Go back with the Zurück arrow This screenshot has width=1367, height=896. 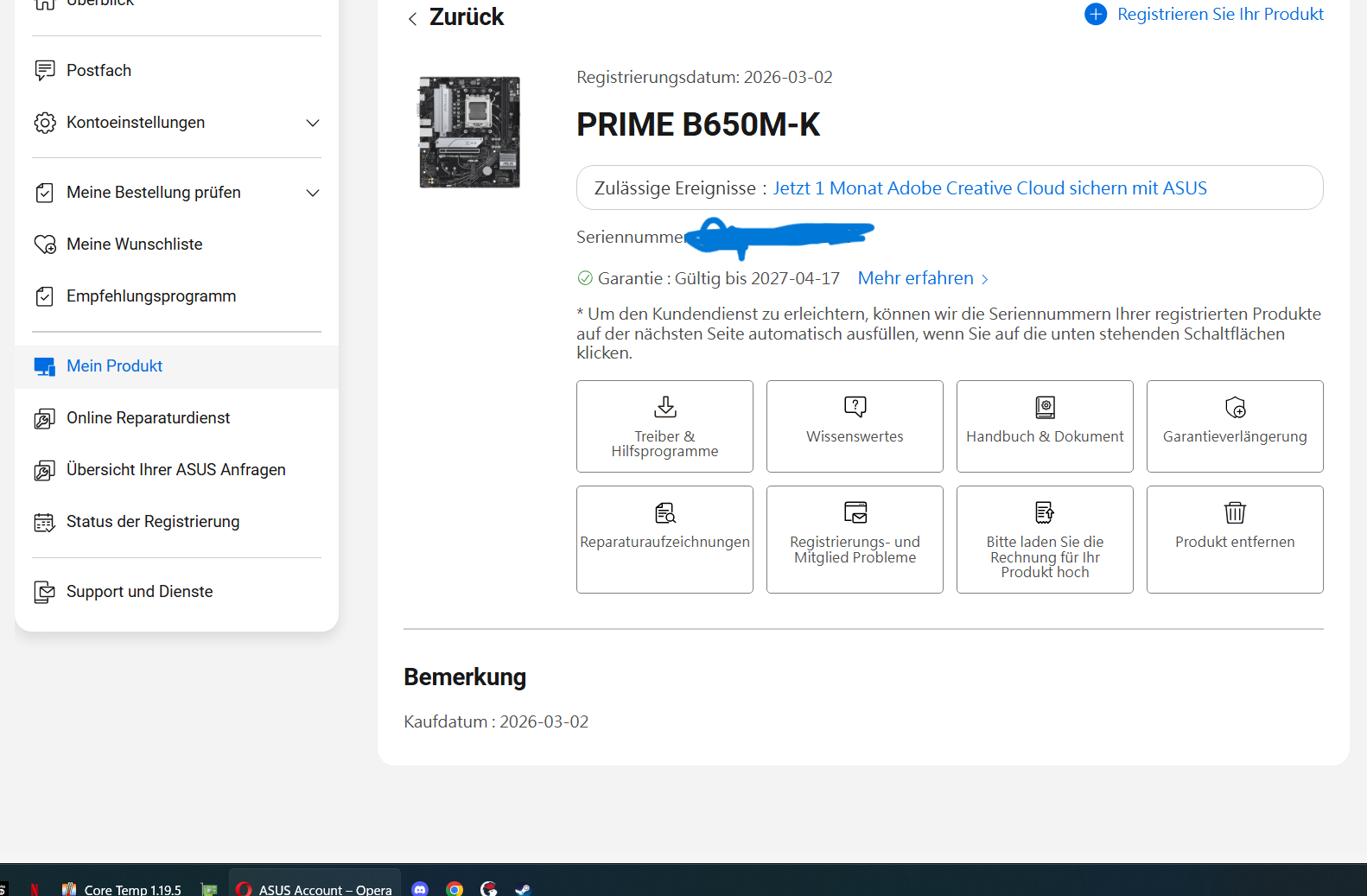(x=412, y=19)
